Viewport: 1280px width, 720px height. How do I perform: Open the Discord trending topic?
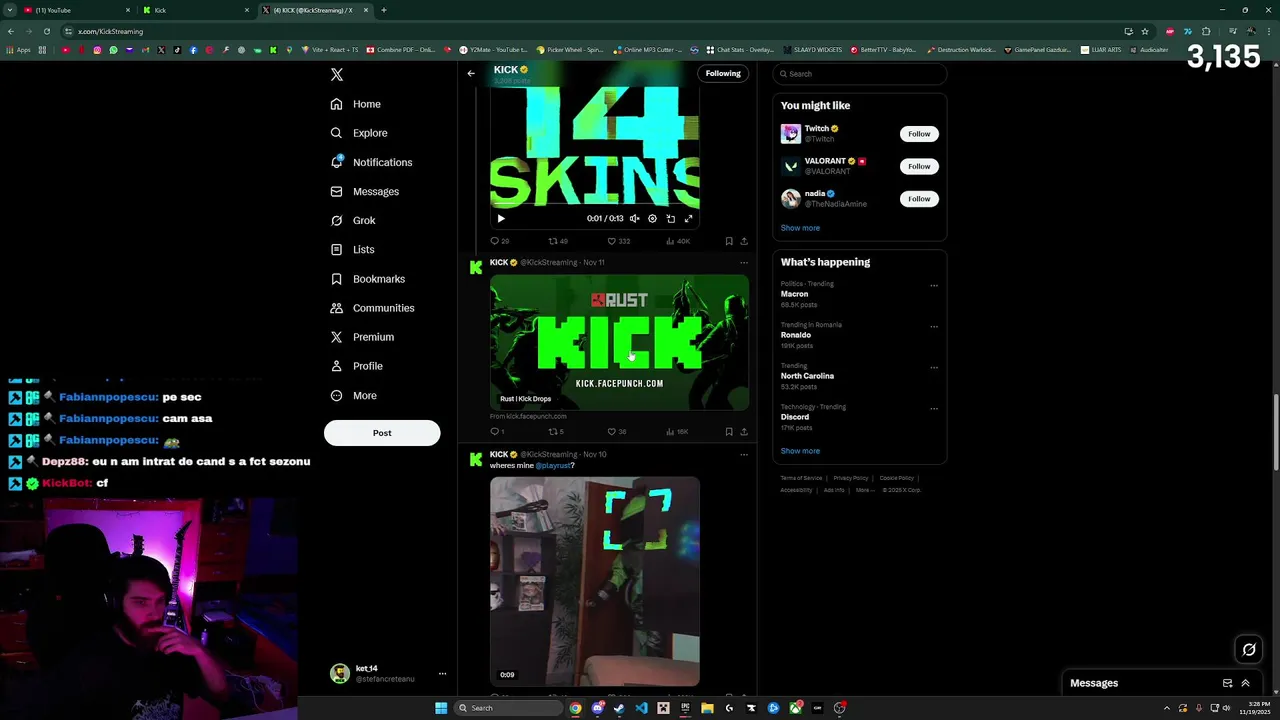pyautogui.click(x=795, y=417)
